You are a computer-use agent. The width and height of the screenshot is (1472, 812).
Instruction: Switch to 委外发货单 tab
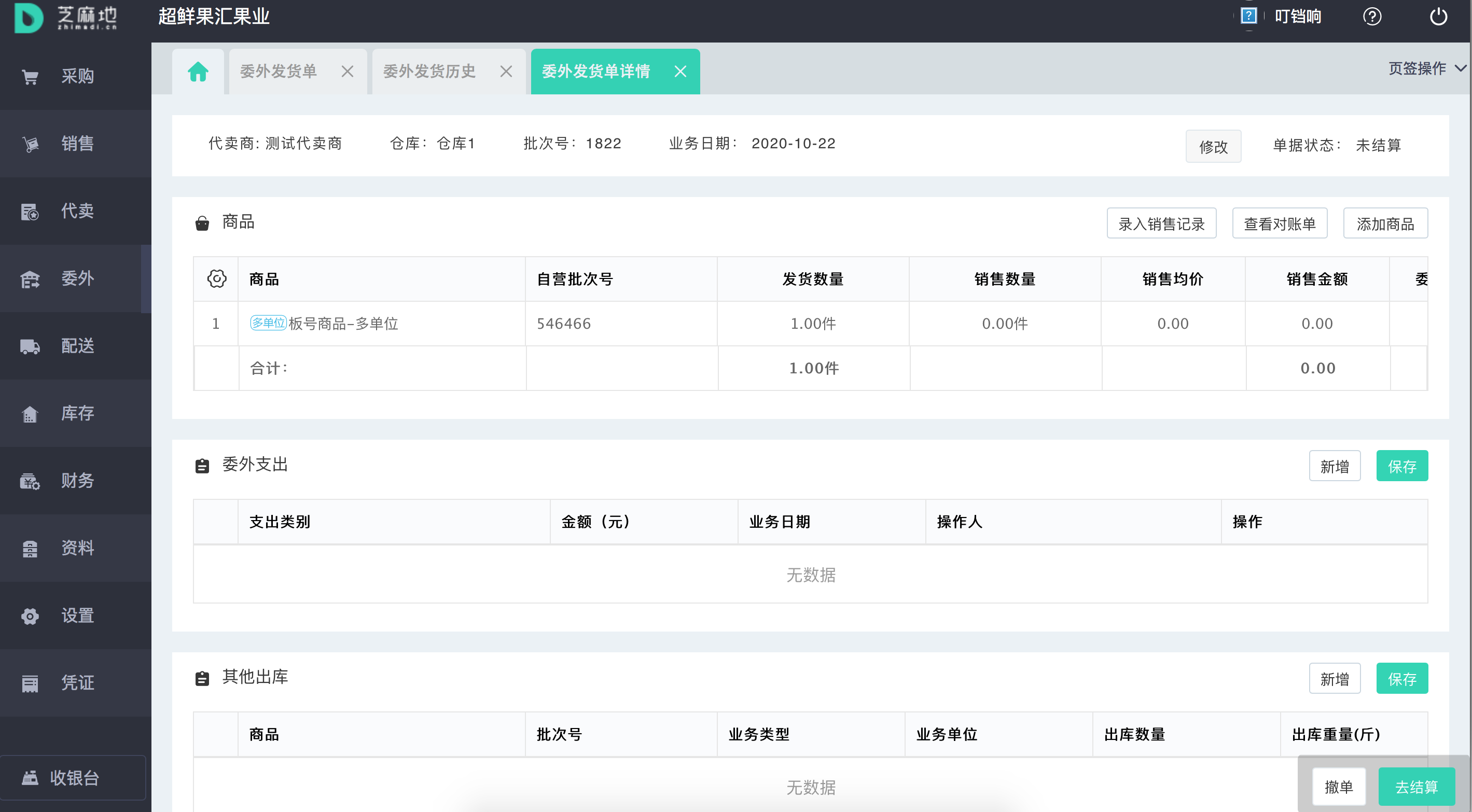click(x=279, y=72)
